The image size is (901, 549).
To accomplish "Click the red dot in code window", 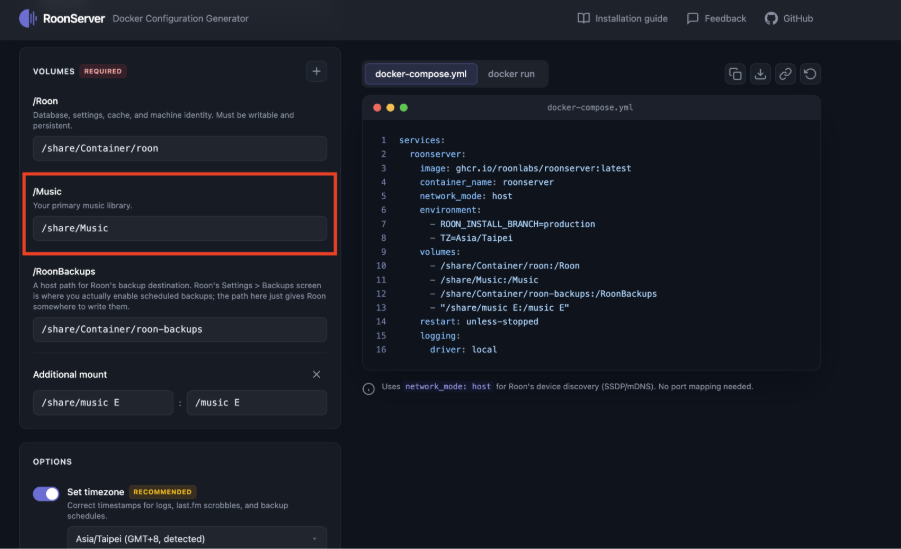I will point(377,108).
